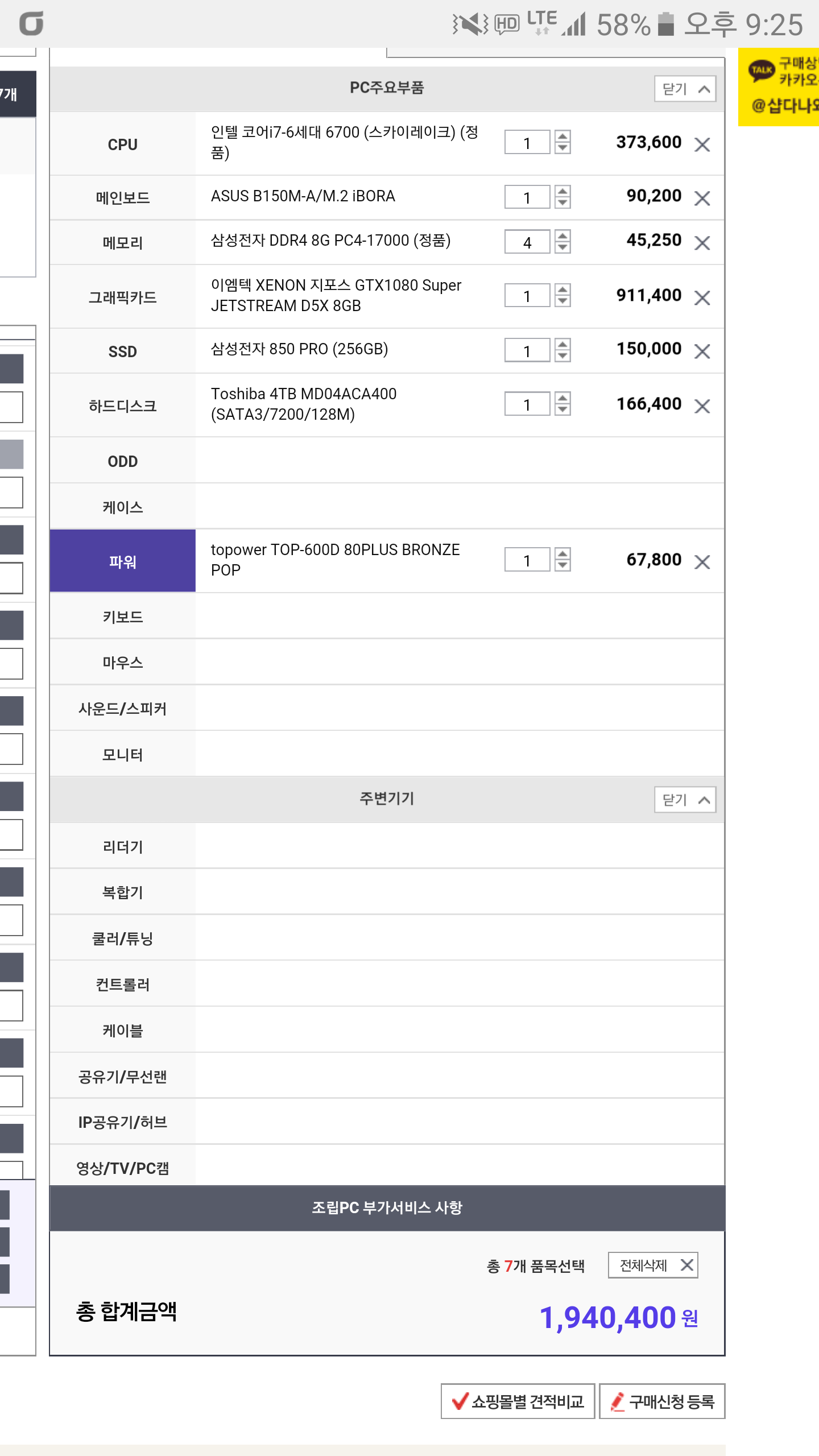Image resolution: width=819 pixels, height=1456 pixels.
Task: Delete the Samsung 850 PRO SSD row
Action: (x=702, y=351)
